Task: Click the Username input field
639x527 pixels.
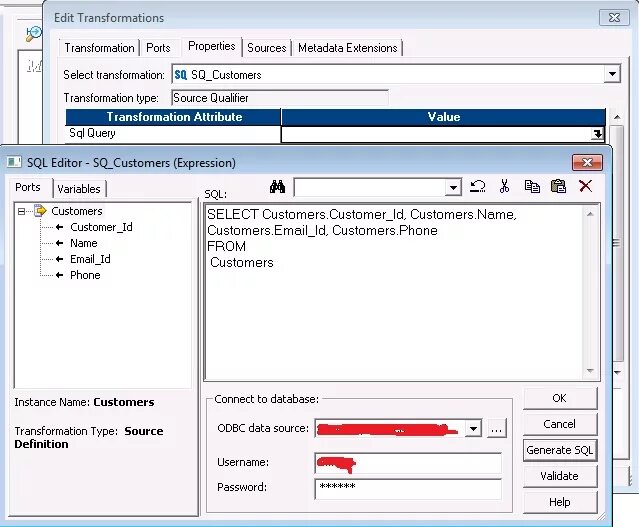Action: coord(408,463)
